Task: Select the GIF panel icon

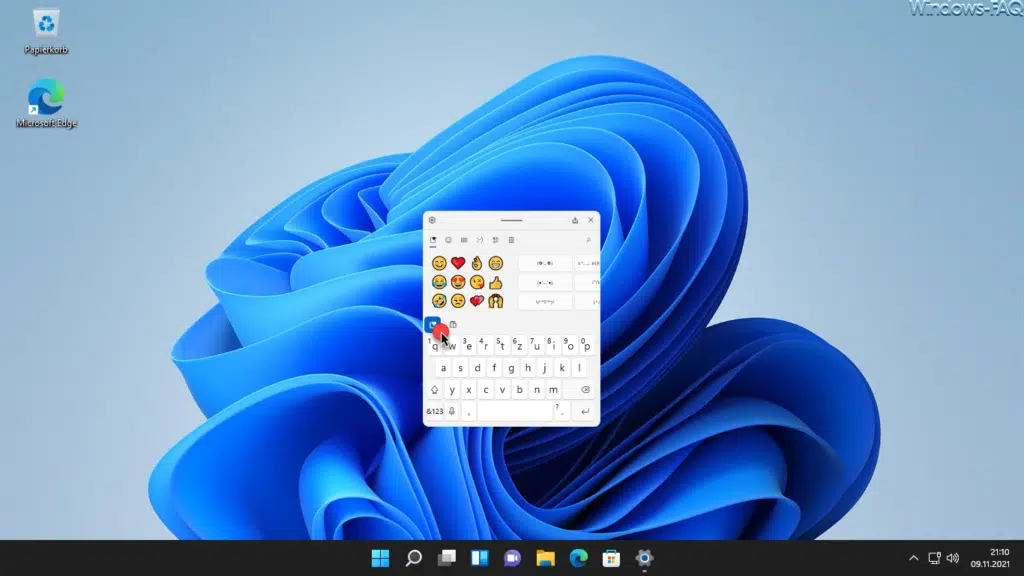Action: pos(462,239)
